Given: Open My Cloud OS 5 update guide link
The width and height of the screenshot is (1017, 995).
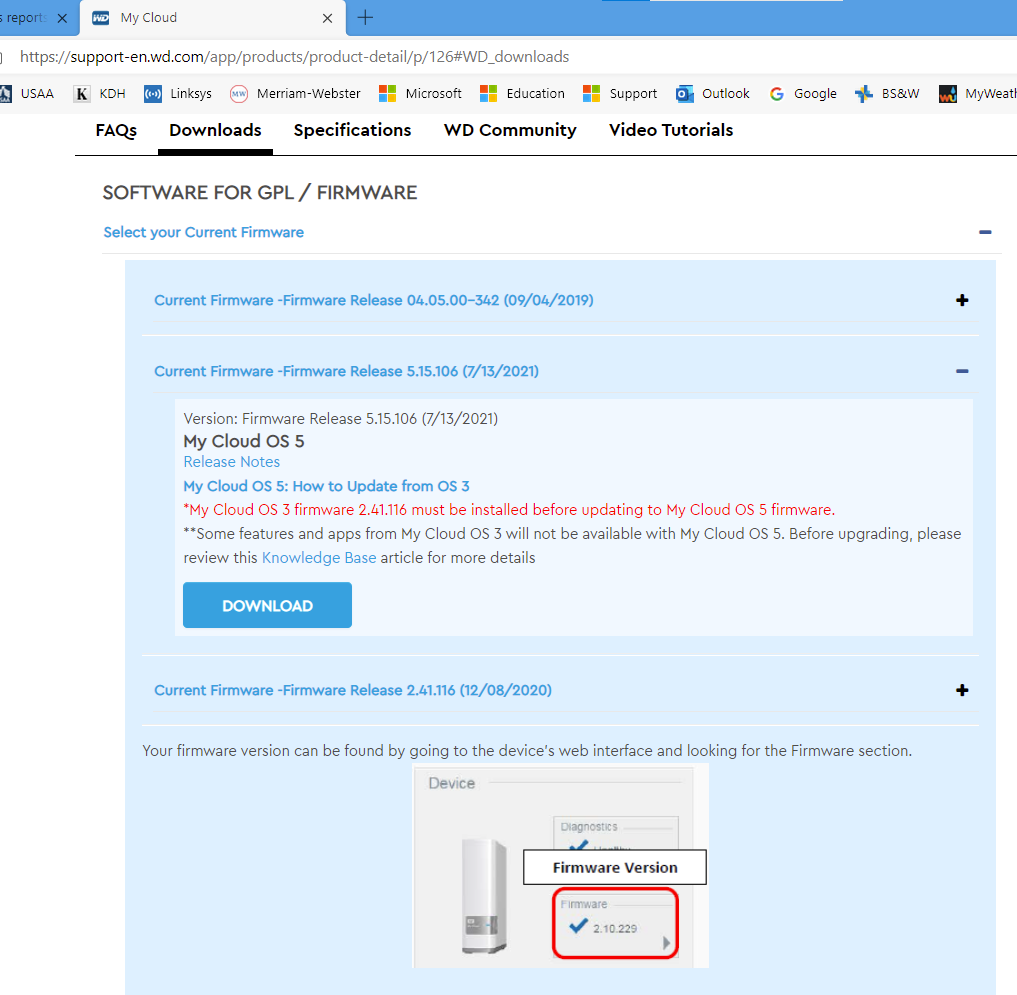Looking at the screenshot, I should pyautogui.click(x=326, y=486).
